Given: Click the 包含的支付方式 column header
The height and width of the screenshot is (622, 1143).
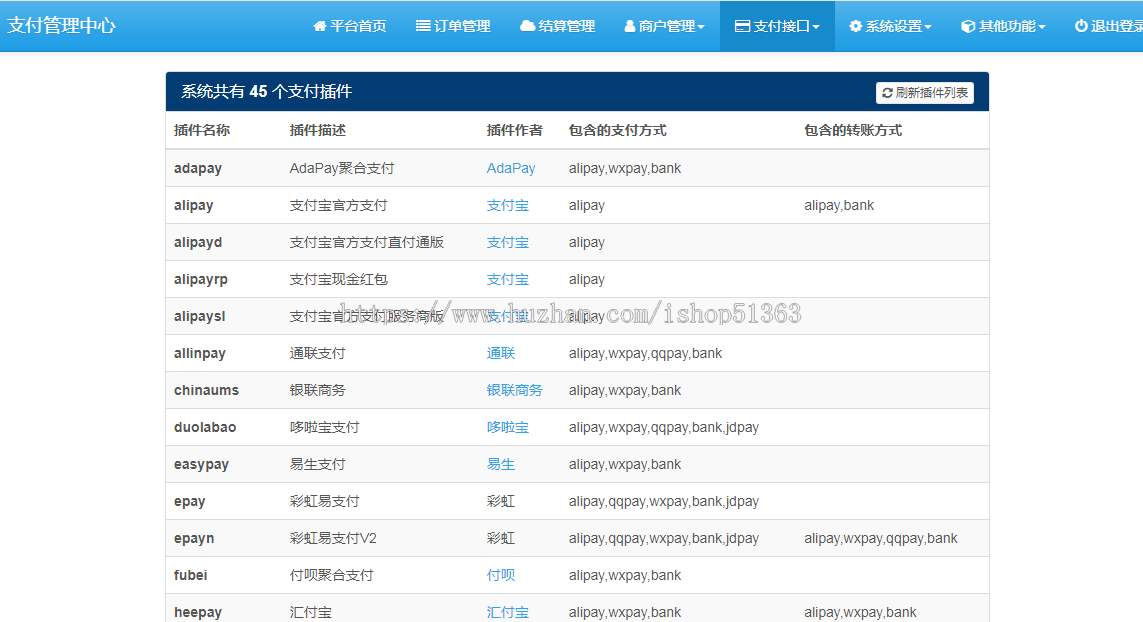Looking at the screenshot, I should point(617,131).
